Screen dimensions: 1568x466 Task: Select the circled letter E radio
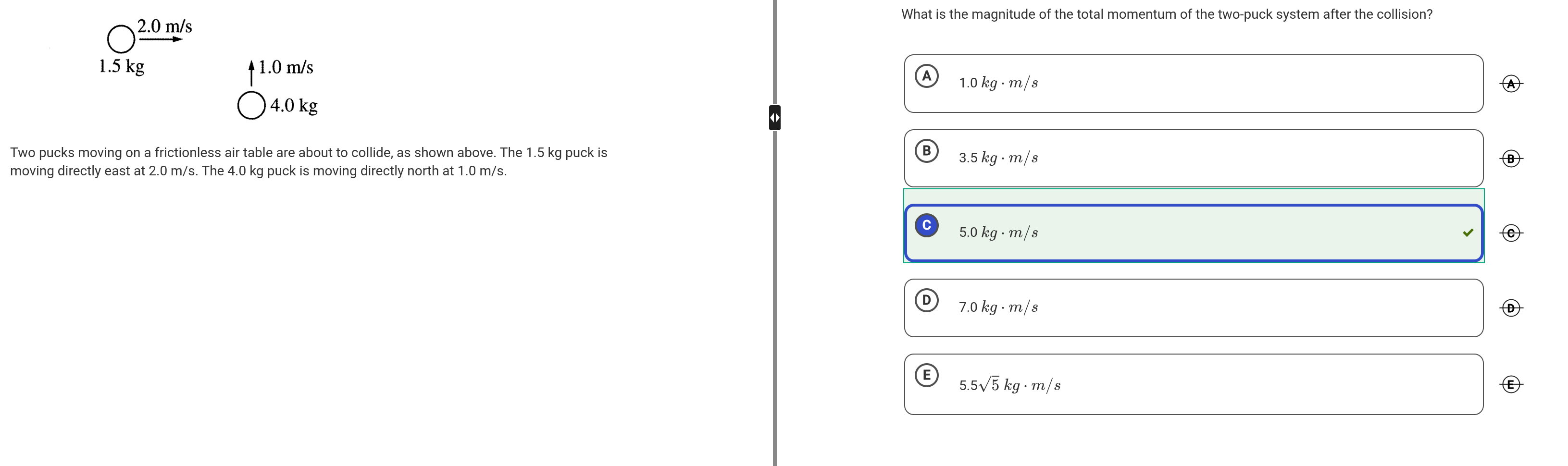coord(926,375)
